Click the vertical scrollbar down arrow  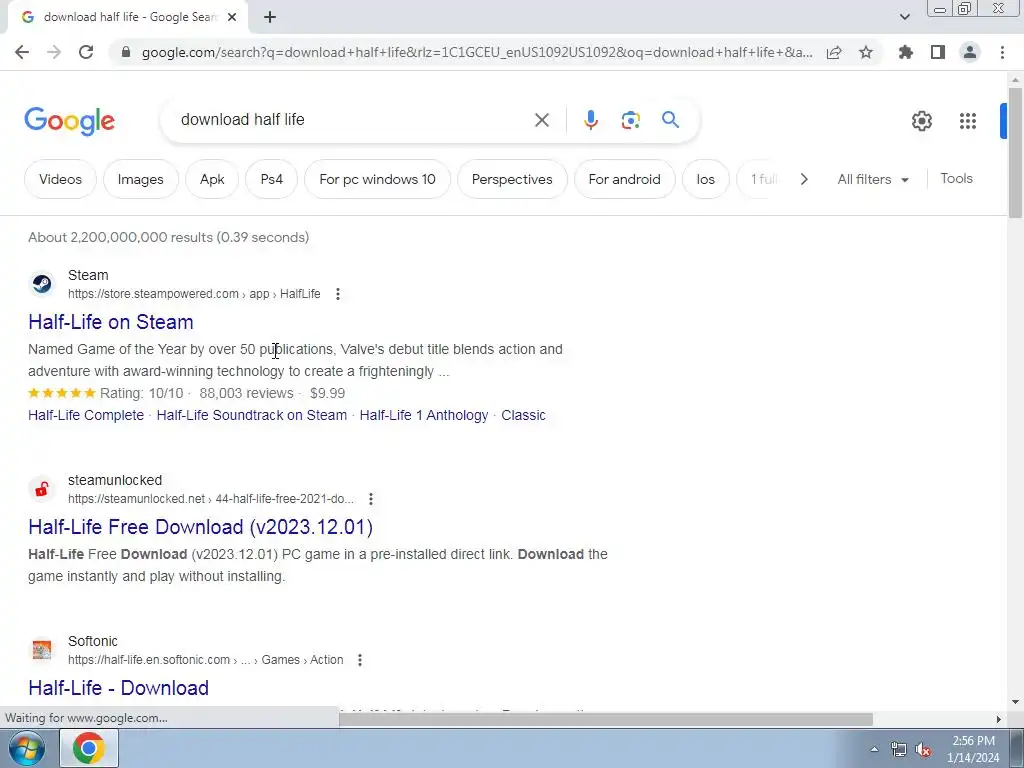1015,702
